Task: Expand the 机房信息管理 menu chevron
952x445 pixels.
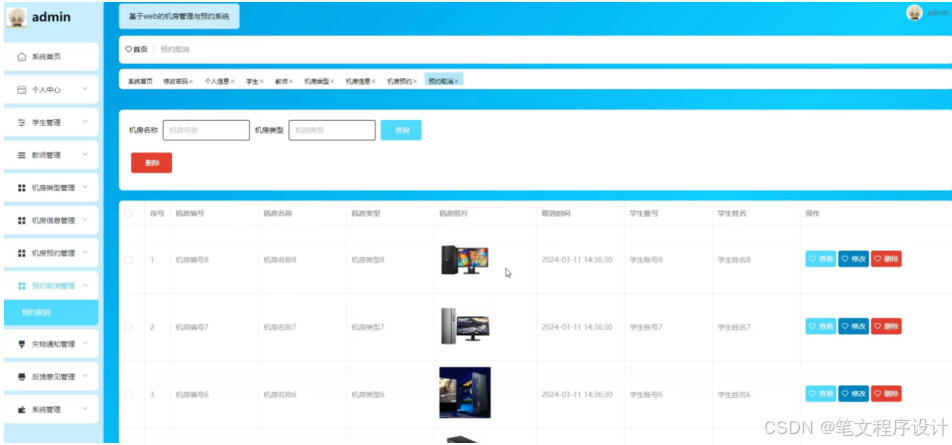Action: (x=85, y=220)
